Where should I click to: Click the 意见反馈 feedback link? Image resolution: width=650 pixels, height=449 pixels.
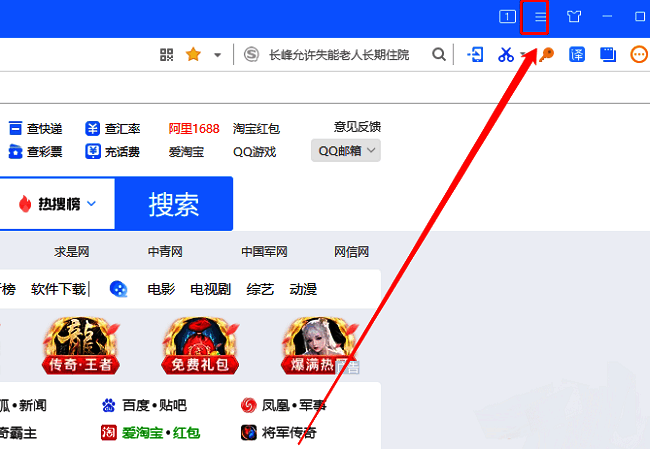(x=357, y=126)
